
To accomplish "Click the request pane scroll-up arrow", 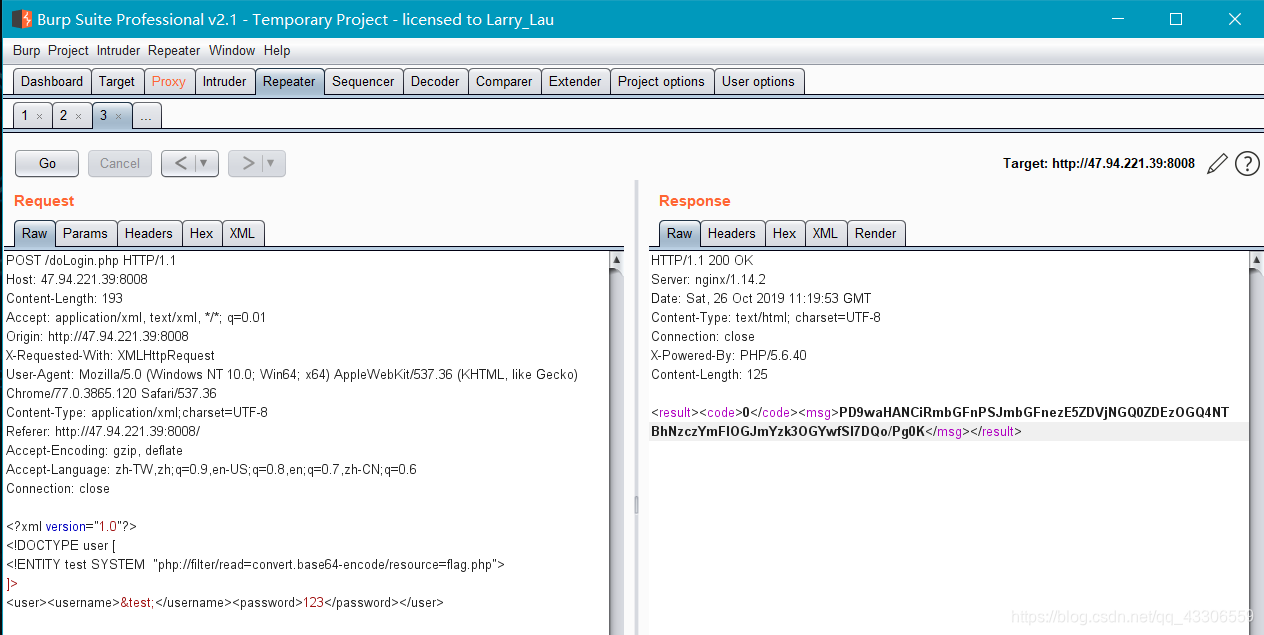I will tap(616, 260).
